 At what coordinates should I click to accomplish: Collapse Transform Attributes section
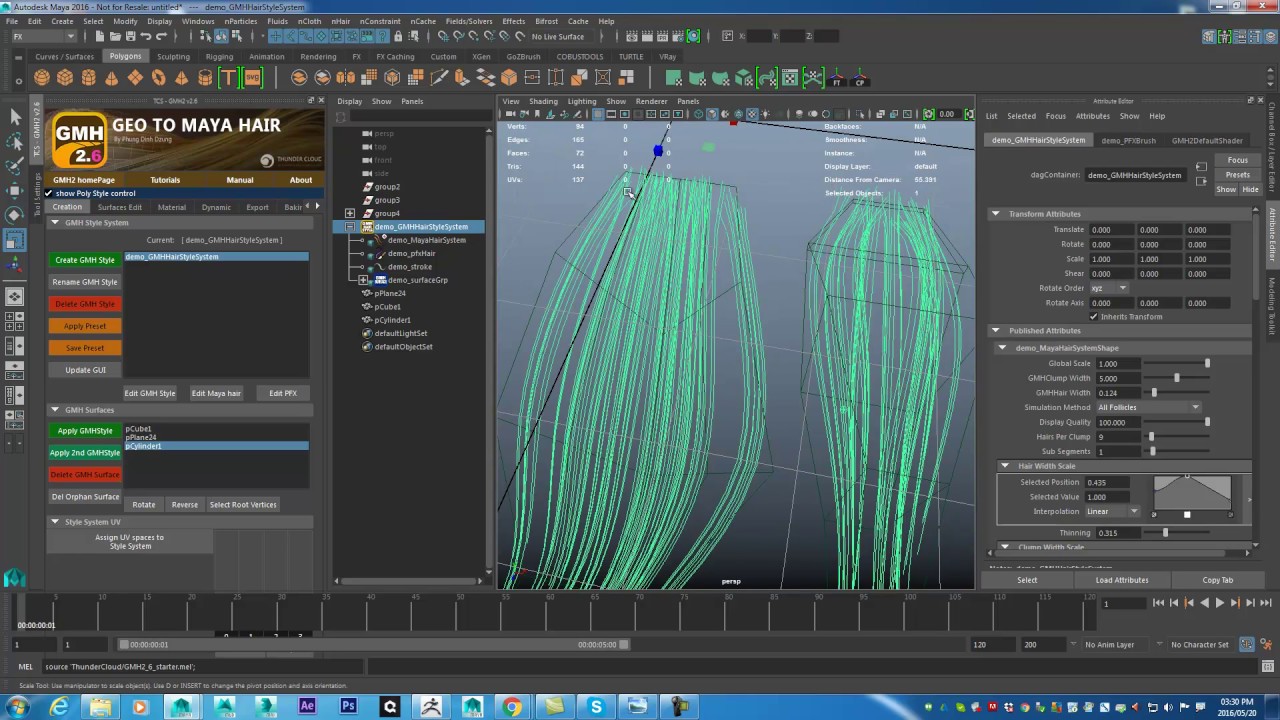pos(995,214)
